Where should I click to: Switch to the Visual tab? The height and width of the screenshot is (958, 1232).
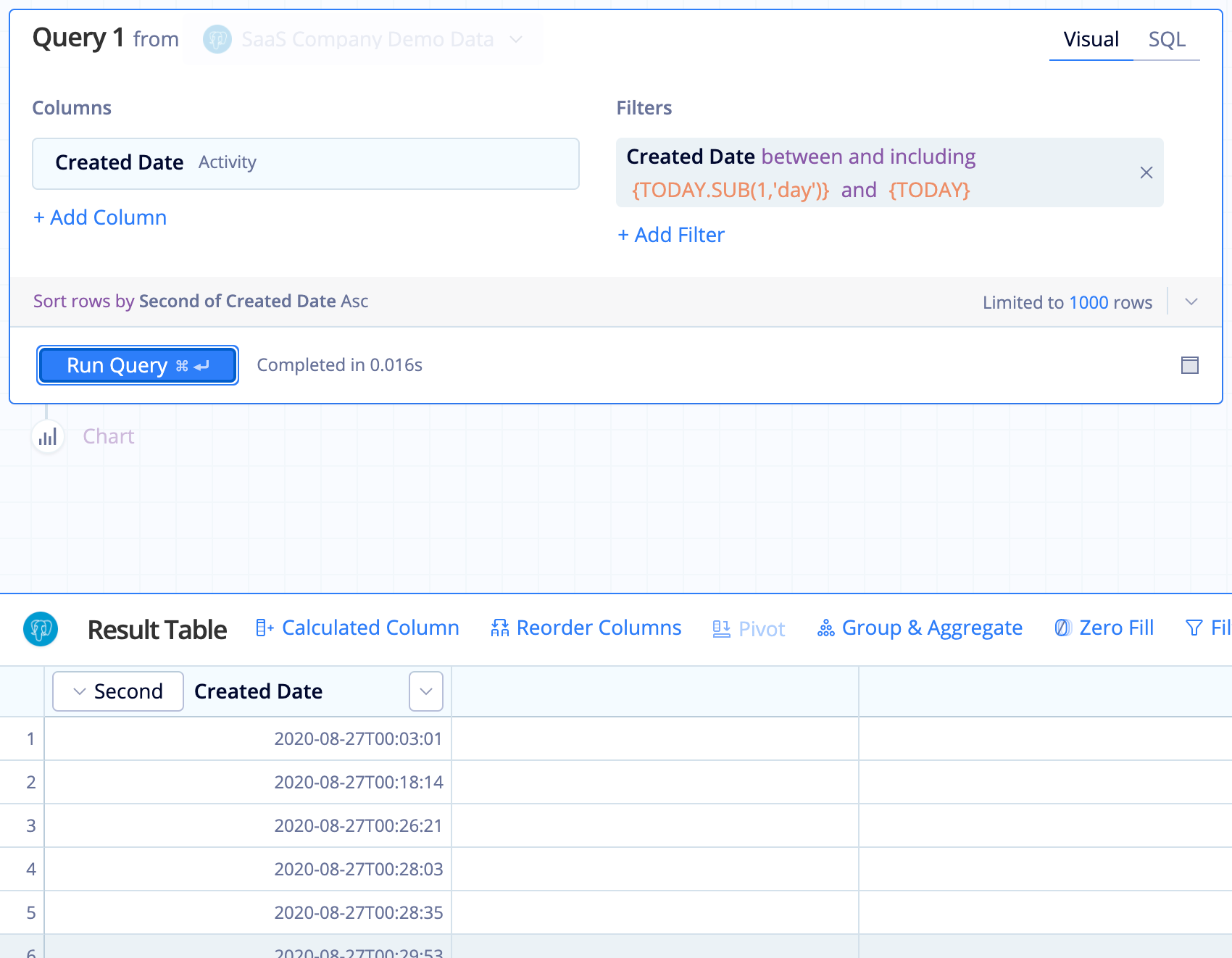tap(1091, 39)
